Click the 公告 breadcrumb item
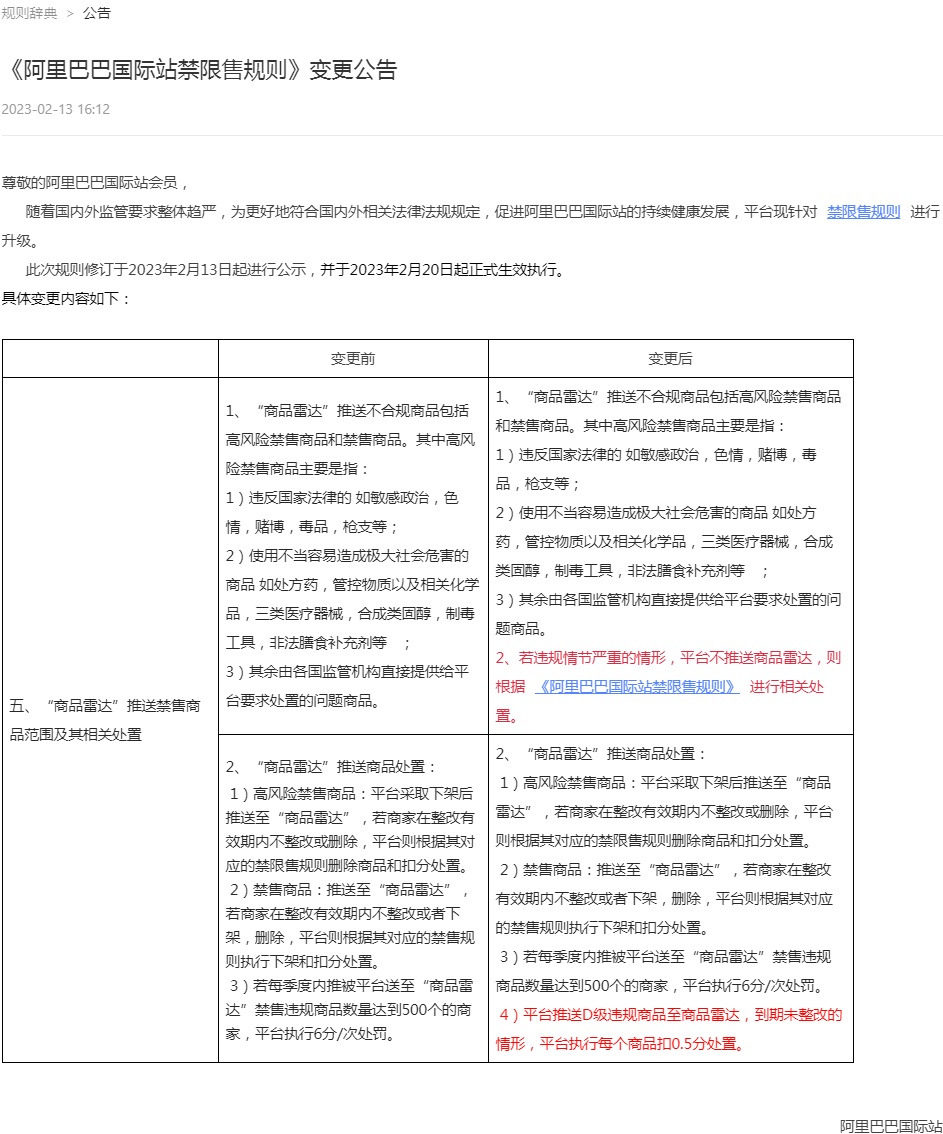Viewport: 943px width, 1134px height. 97,13
